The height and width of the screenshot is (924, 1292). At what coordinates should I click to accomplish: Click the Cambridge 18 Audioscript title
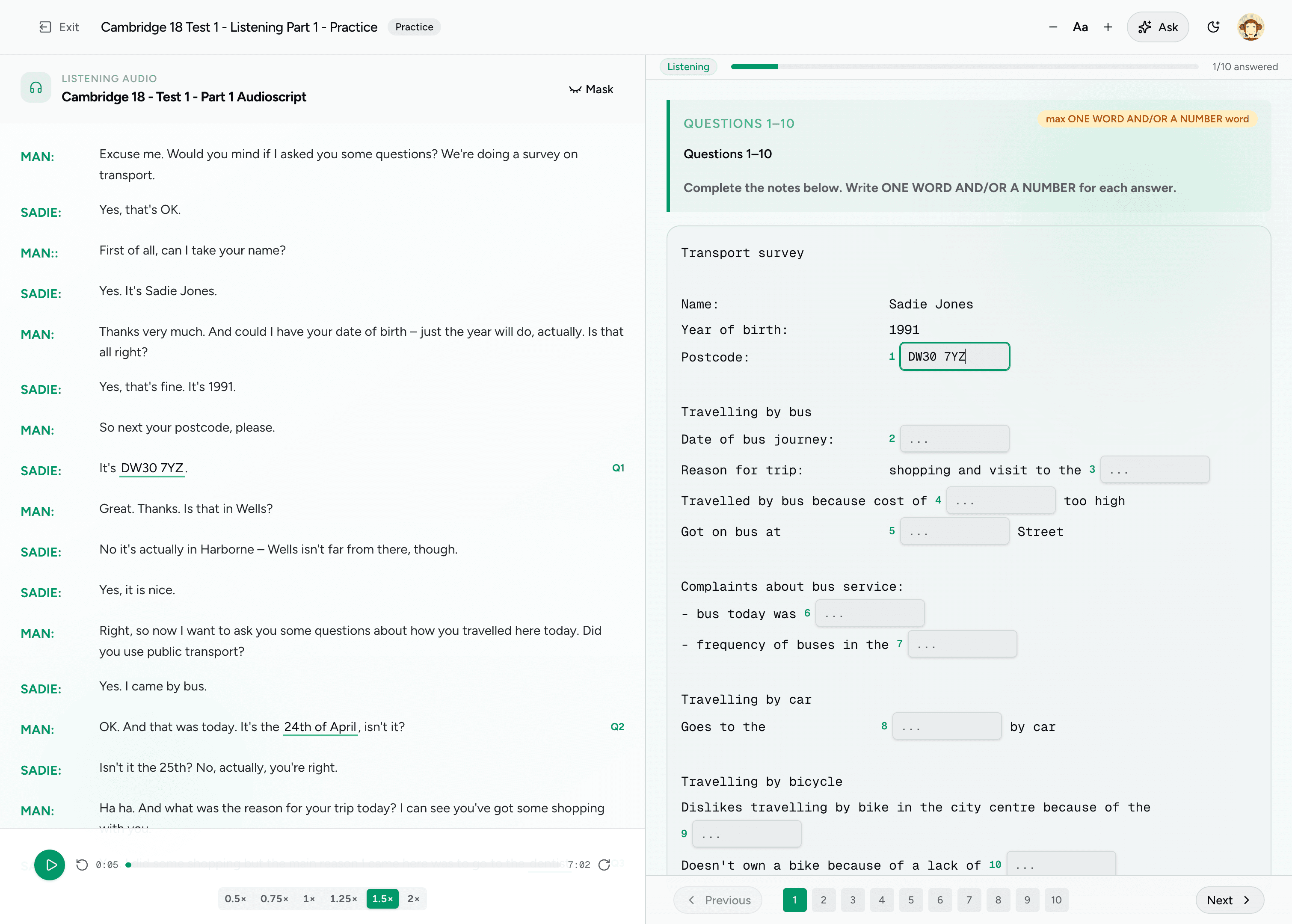point(184,97)
